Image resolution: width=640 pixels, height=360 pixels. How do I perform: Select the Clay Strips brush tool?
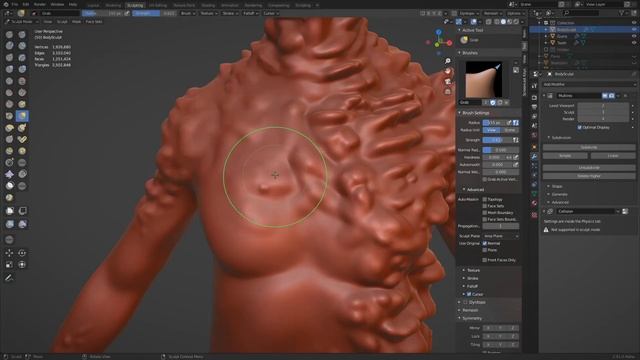pos(22,46)
